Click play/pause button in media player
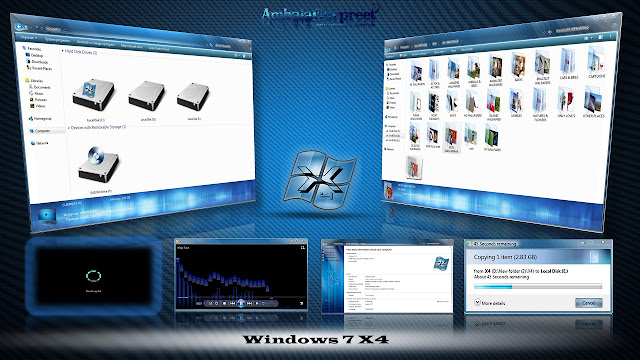 (x=241, y=303)
